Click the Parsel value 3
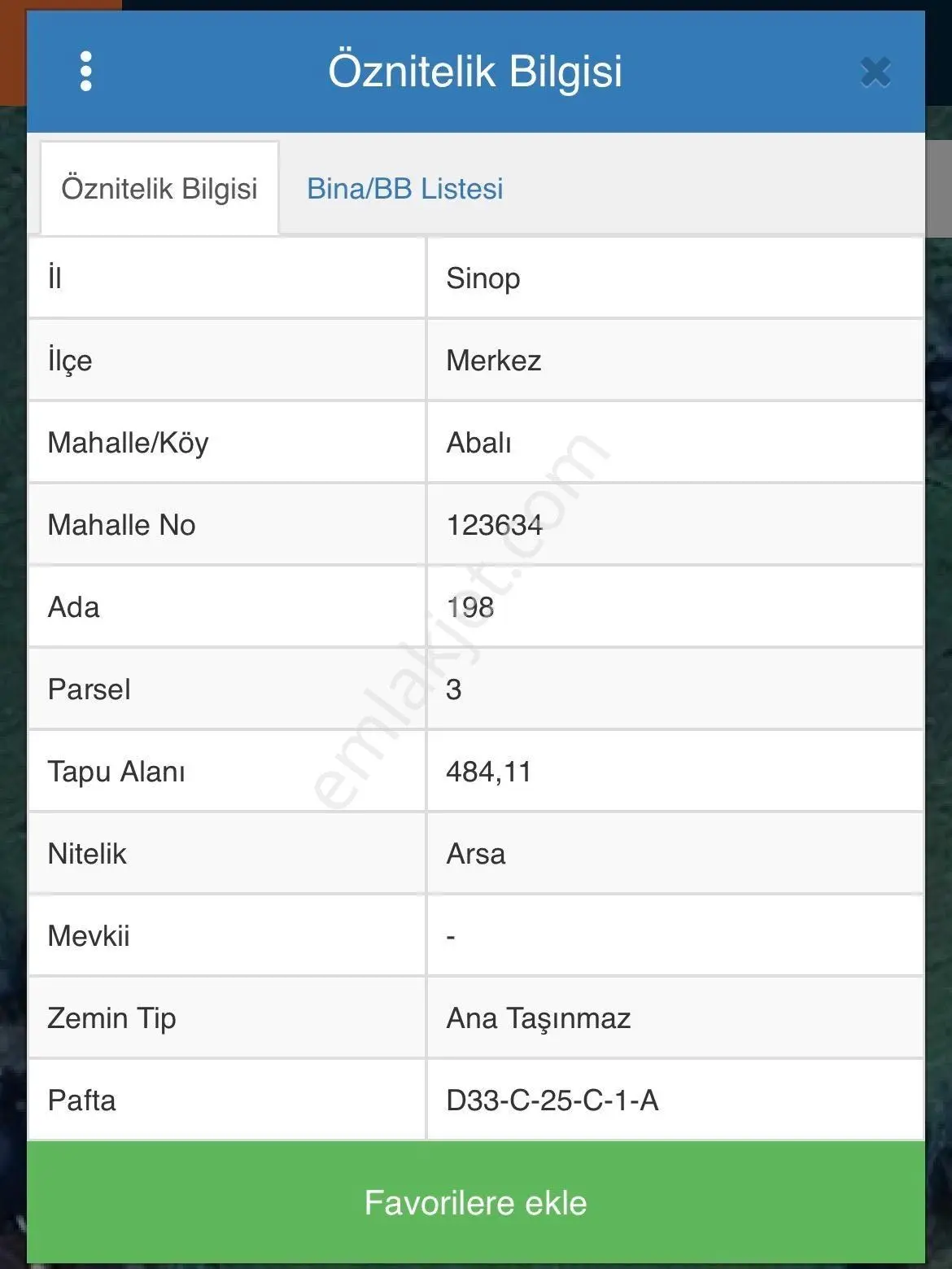The image size is (952, 1269). click(454, 689)
